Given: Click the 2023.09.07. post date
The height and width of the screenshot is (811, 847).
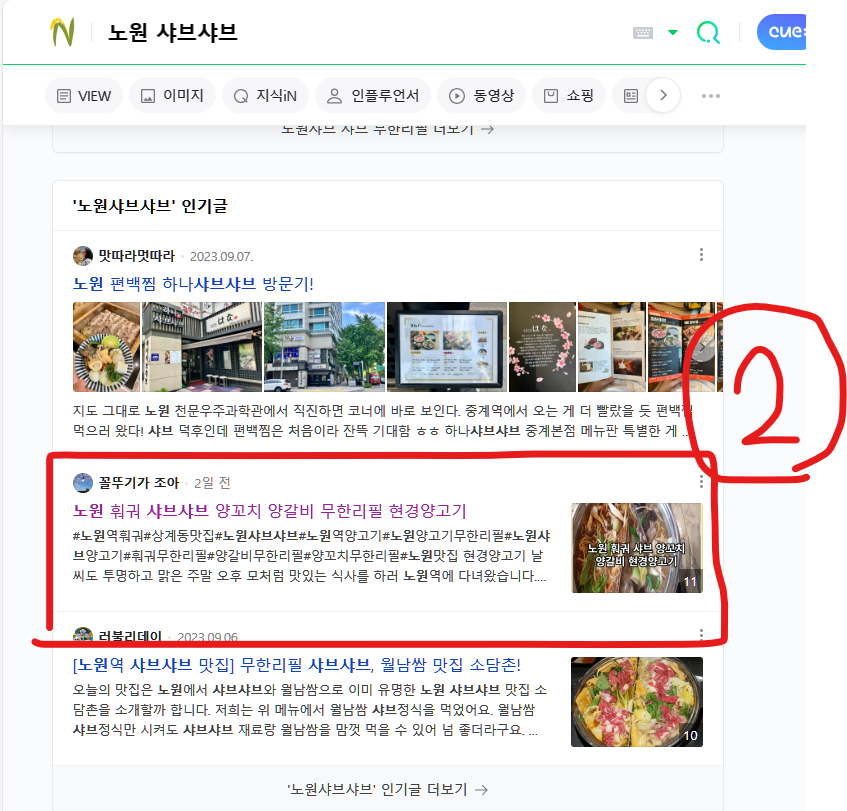Looking at the screenshot, I should pos(221,257).
